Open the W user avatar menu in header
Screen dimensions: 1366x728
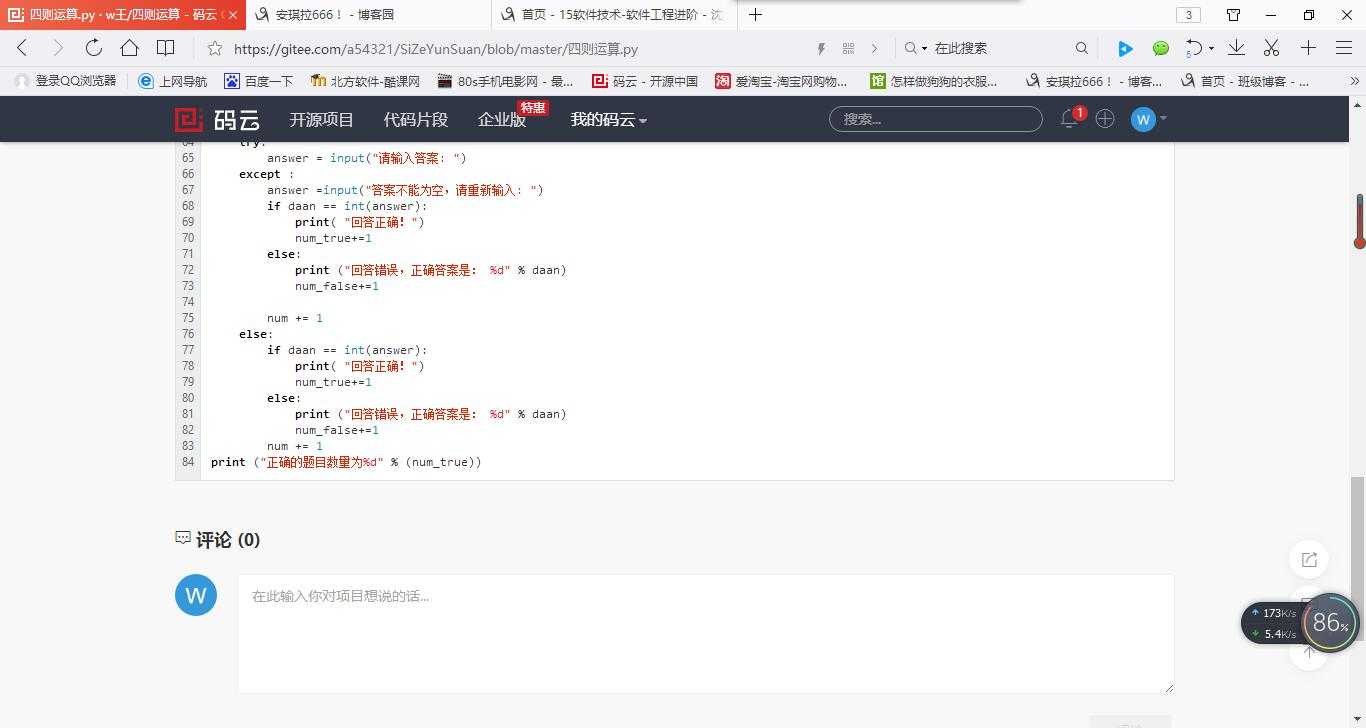click(1149, 119)
